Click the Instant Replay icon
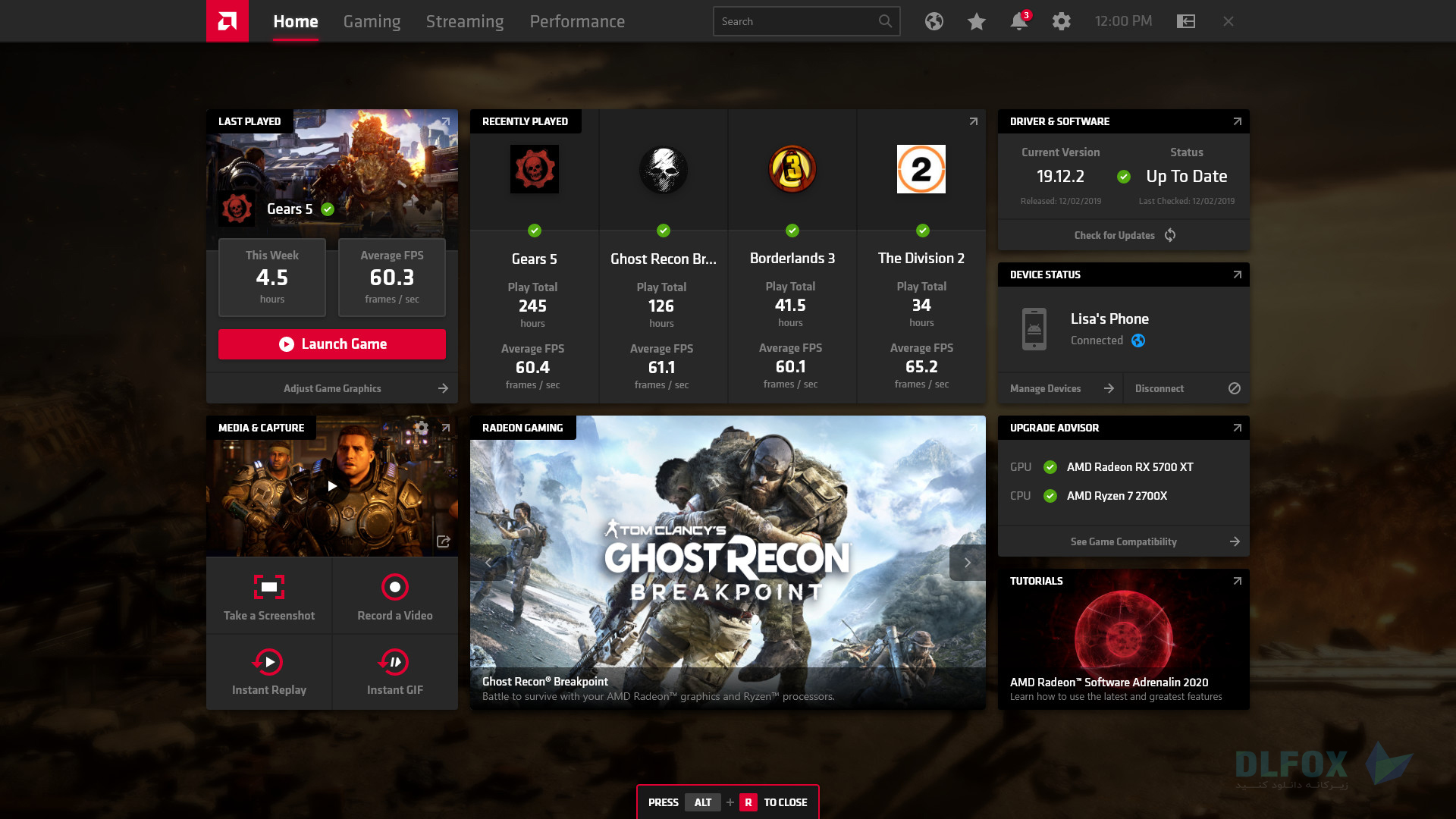 (269, 661)
